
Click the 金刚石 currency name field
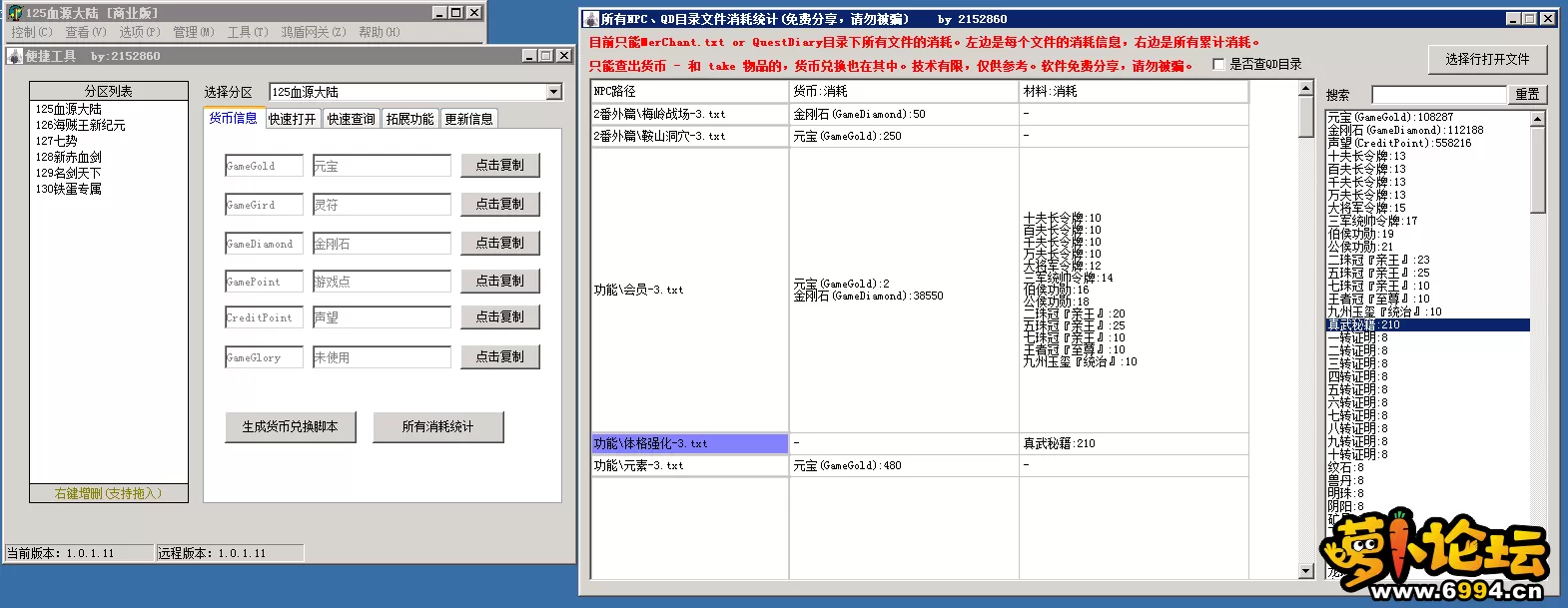pos(382,244)
